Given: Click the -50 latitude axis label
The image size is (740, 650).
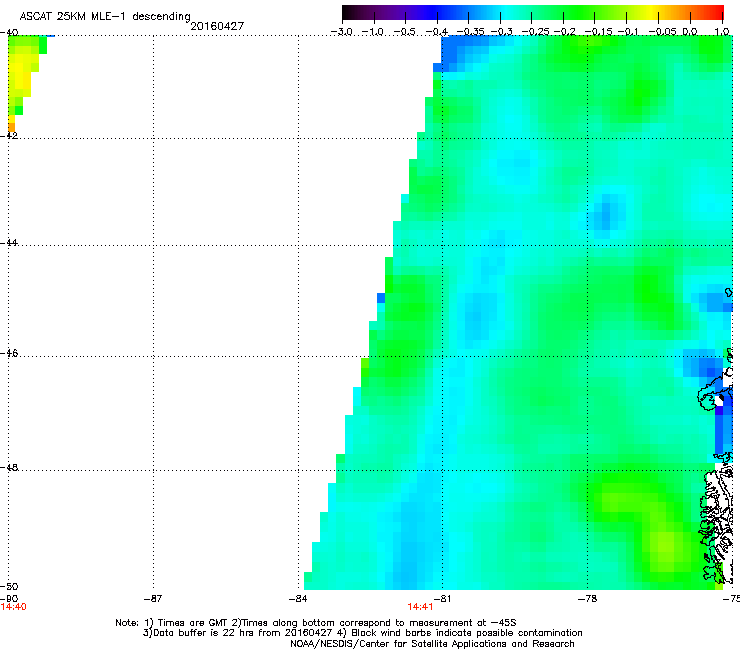Looking at the screenshot, I should pyautogui.click(x=9, y=586).
